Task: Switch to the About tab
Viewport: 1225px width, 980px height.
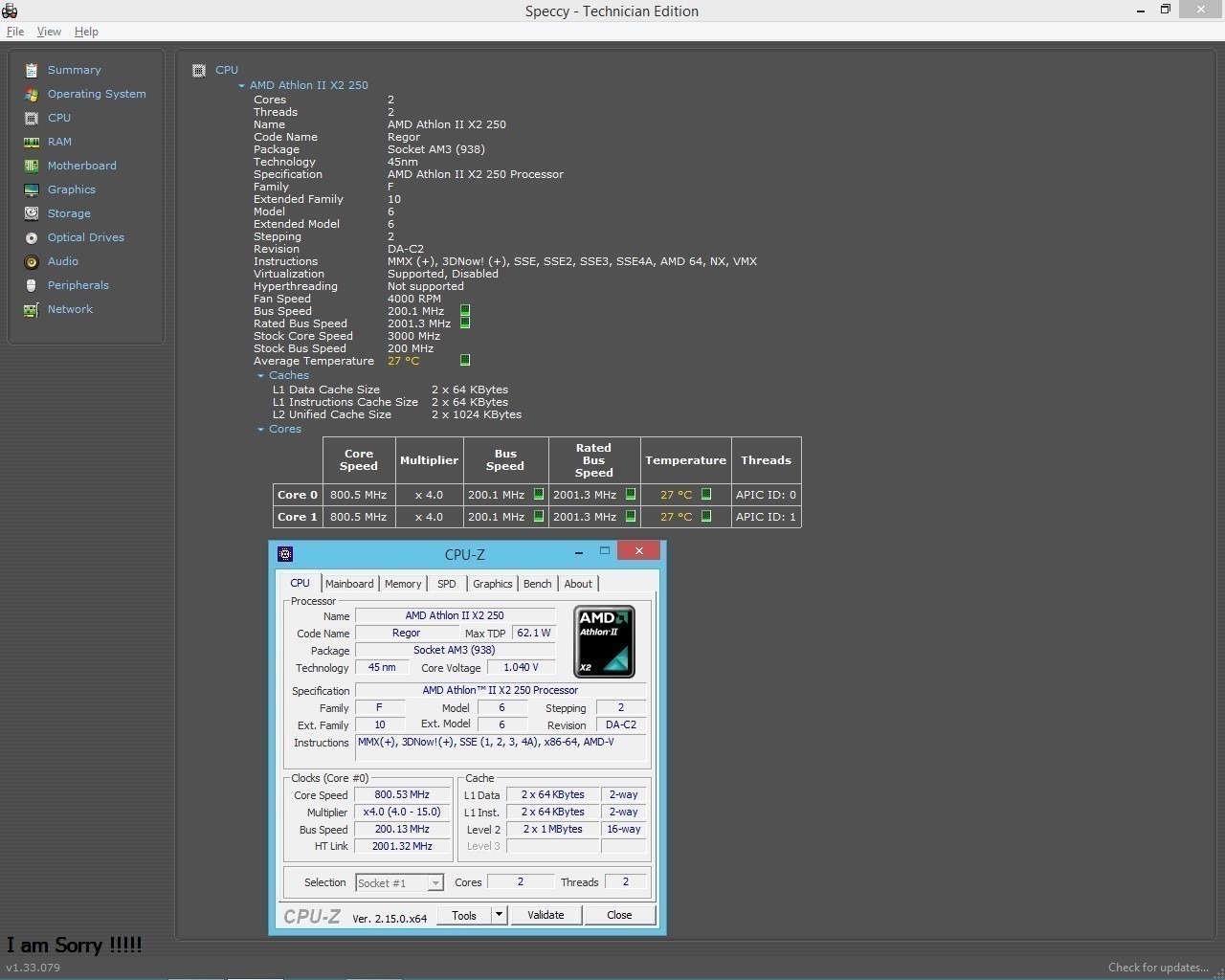Action: pos(578,584)
